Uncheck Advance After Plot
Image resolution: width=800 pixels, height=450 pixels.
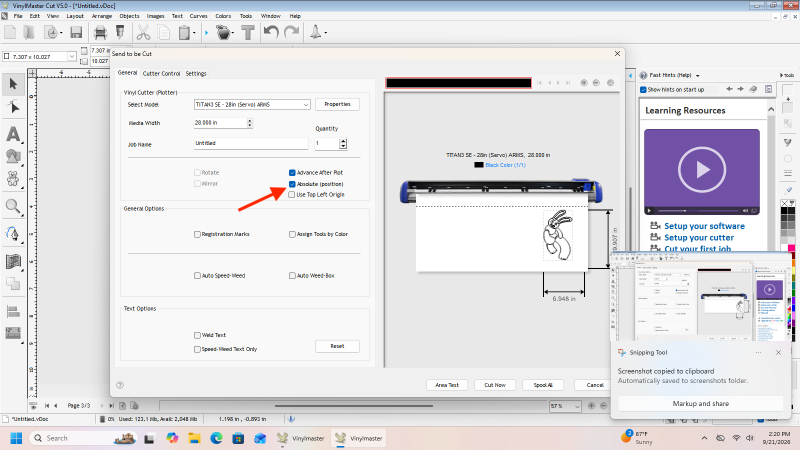pos(292,172)
